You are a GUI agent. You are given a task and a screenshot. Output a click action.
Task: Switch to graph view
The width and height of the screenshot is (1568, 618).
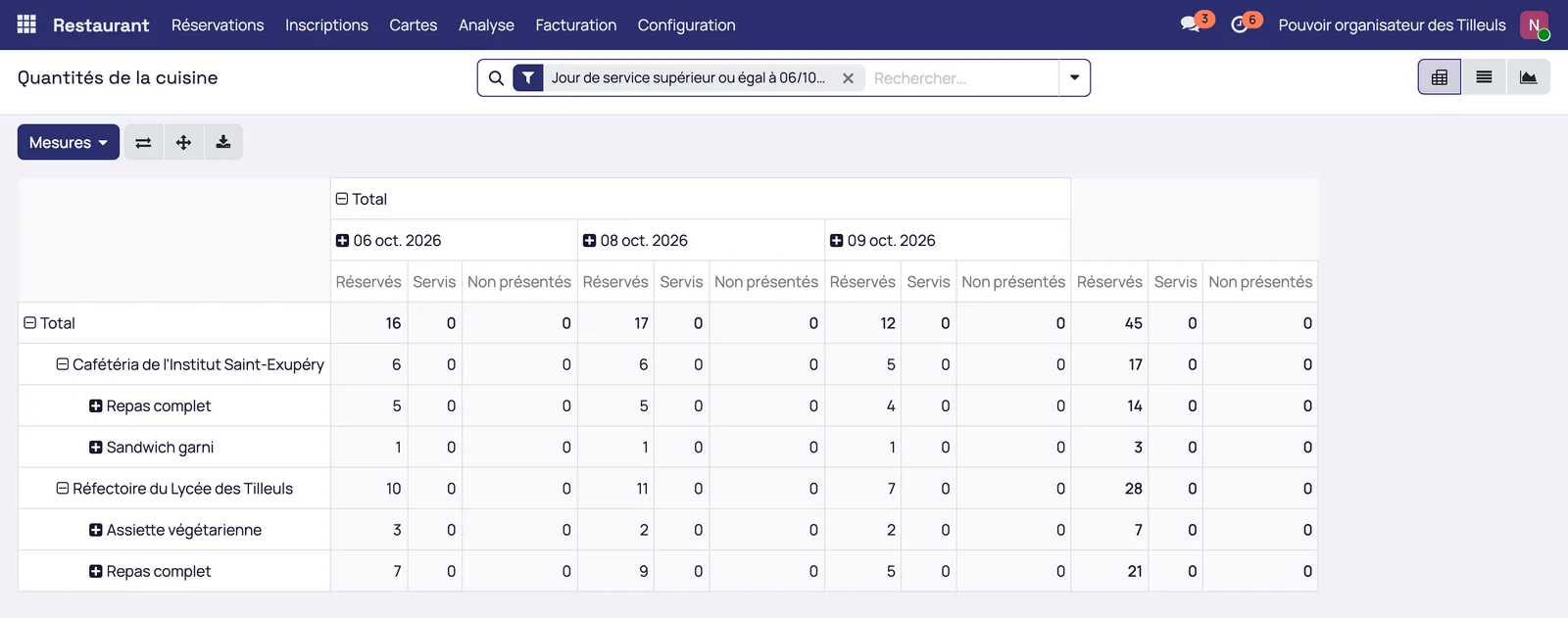(1528, 77)
